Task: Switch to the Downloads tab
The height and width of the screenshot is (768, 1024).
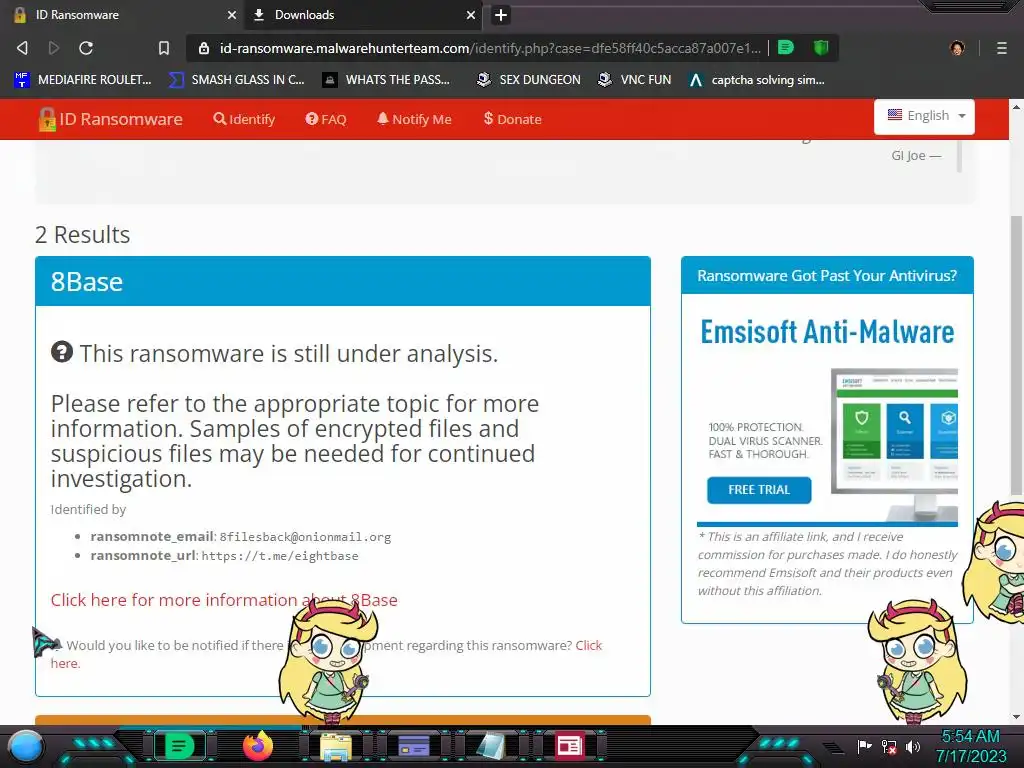Action: pos(364,15)
